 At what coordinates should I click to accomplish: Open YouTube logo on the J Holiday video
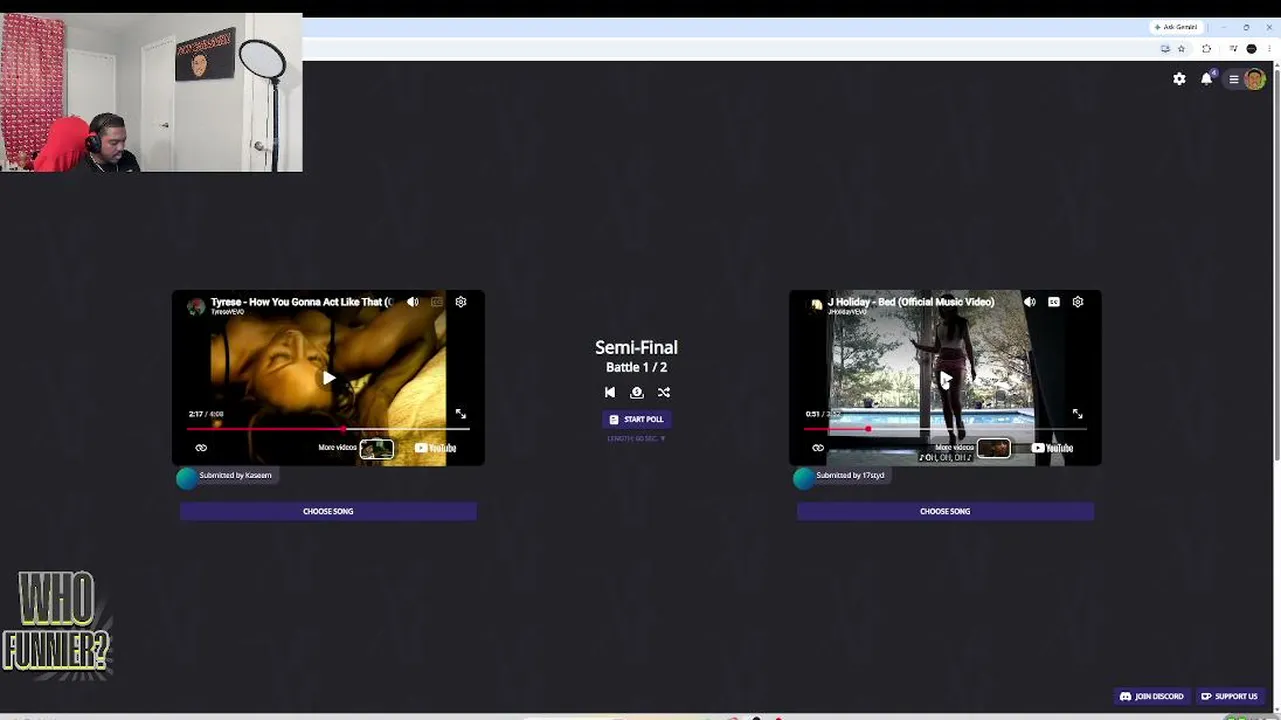1053,448
